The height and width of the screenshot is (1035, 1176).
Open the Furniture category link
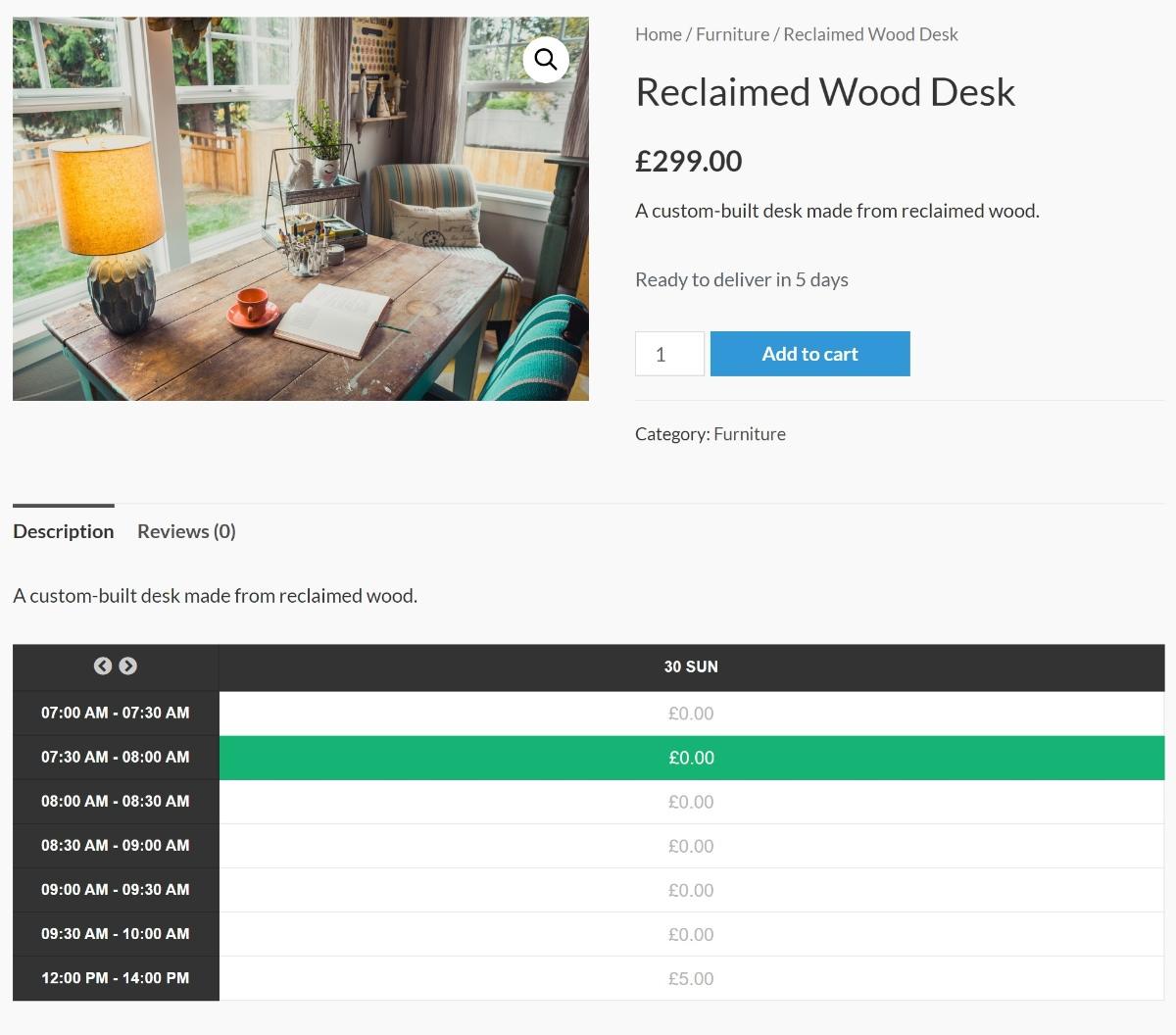749,434
